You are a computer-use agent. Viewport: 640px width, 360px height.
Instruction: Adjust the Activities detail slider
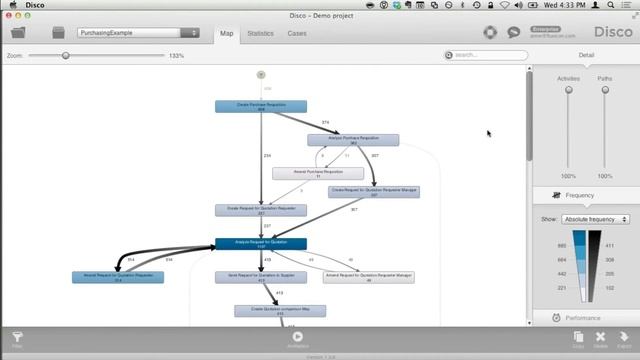click(569, 90)
